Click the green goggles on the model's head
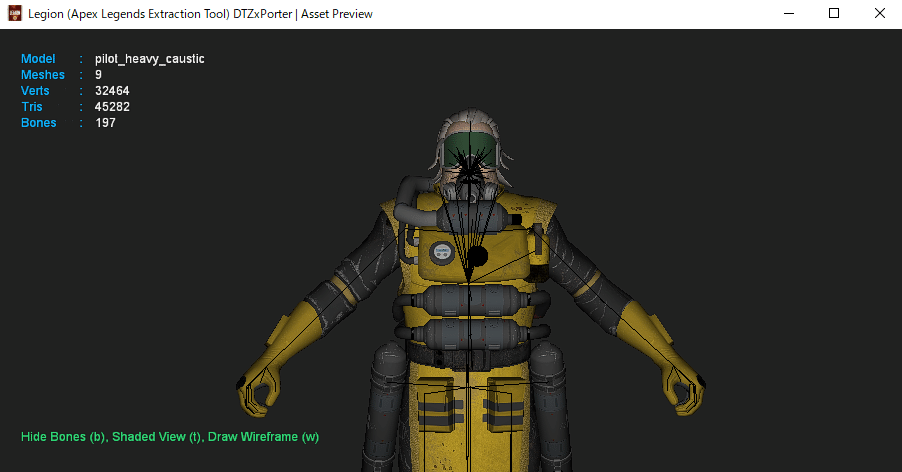The width and height of the screenshot is (902, 472). tap(470, 149)
